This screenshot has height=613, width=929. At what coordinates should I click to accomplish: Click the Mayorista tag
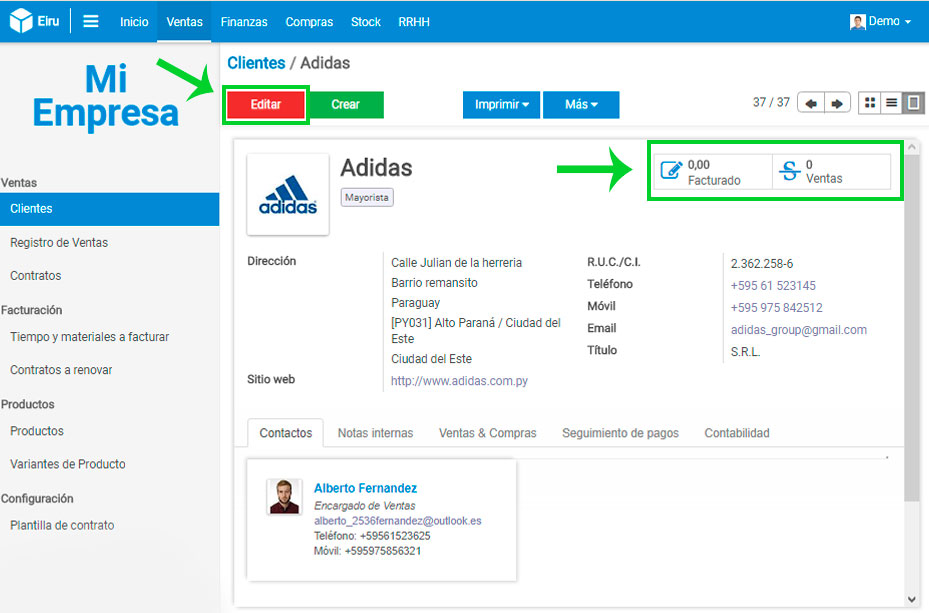coord(367,197)
